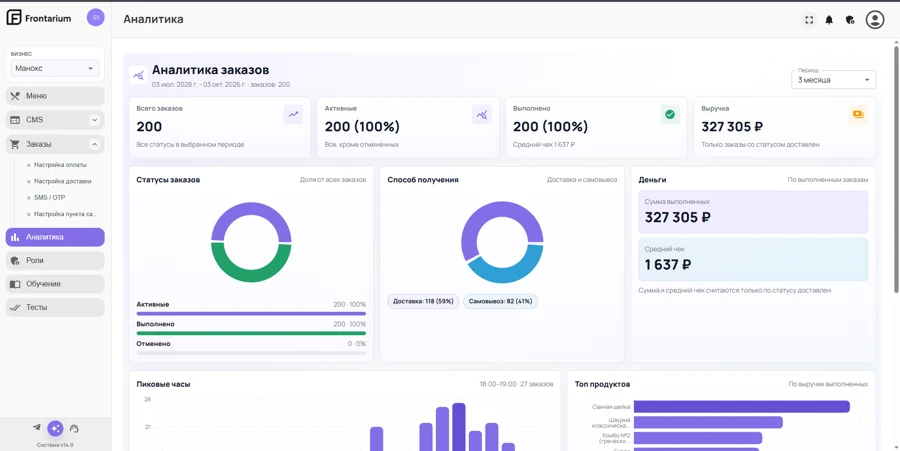Screen dimensions: 900x451
Task: Click Все статусы в выбранном периоде text
Action: 190,145
